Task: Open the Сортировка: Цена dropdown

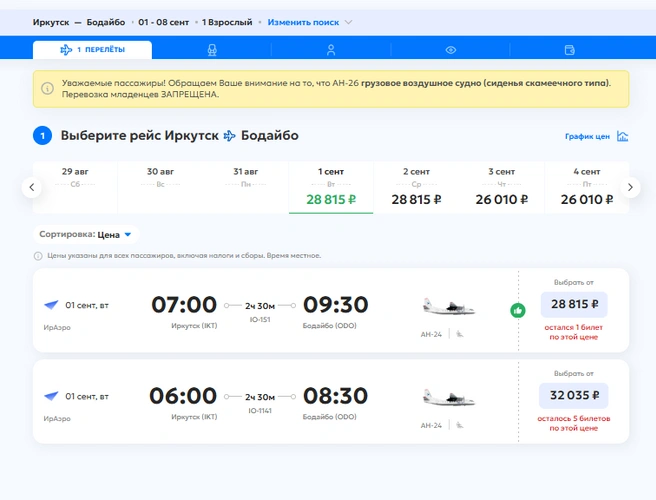Action: click(x=86, y=235)
